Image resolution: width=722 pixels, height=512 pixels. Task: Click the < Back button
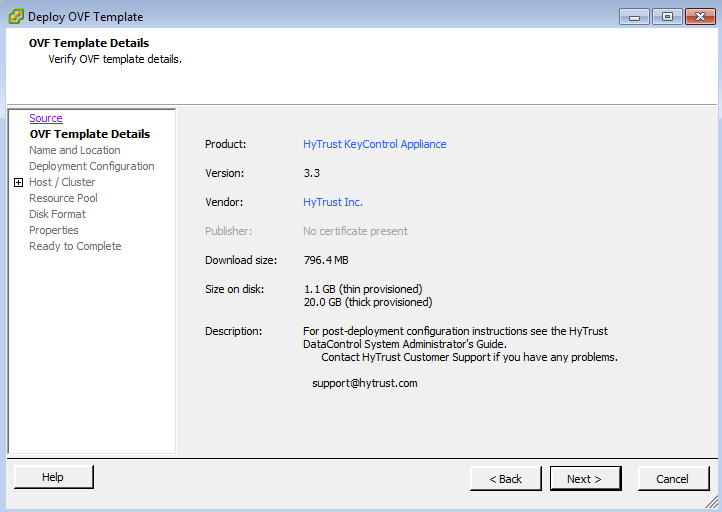tap(506, 479)
